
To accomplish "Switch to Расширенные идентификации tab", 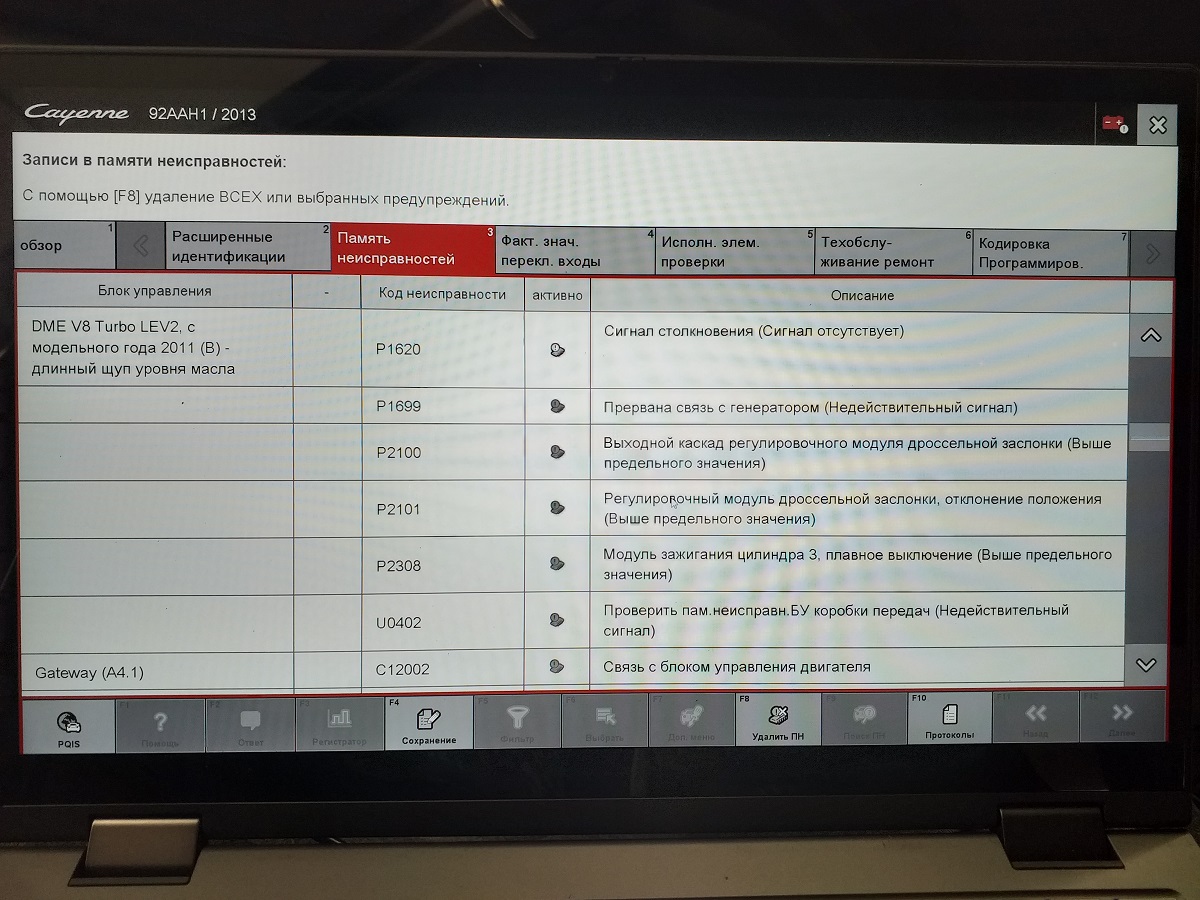I will tap(247, 247).
